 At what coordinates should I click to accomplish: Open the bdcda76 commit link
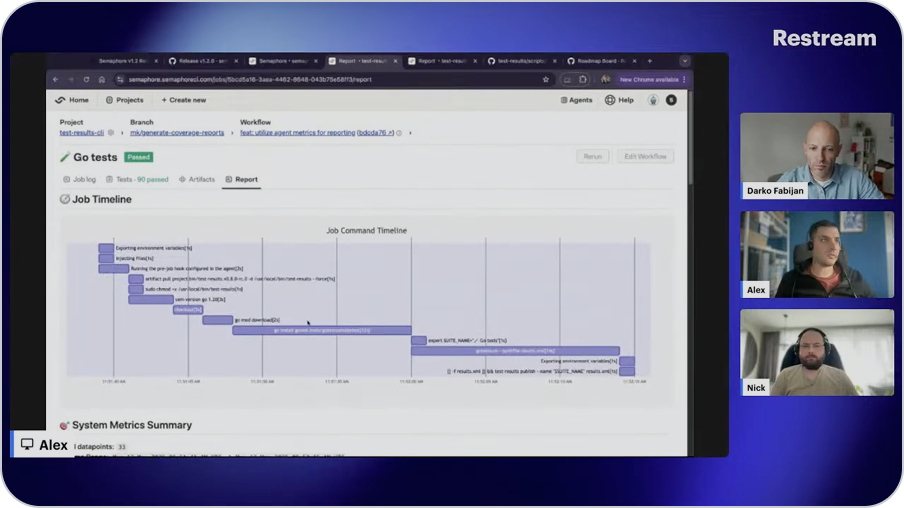(x=375, y=133)
